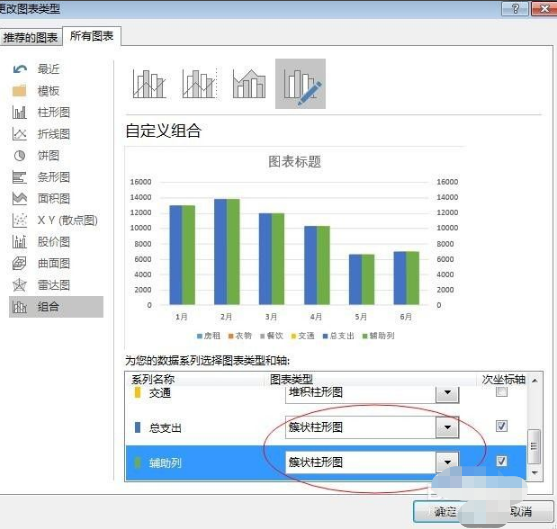557x529 pixels.
Task: Choose the 雷达图 radar chart category
Action: pyautogui.click(x=53, y=285)
